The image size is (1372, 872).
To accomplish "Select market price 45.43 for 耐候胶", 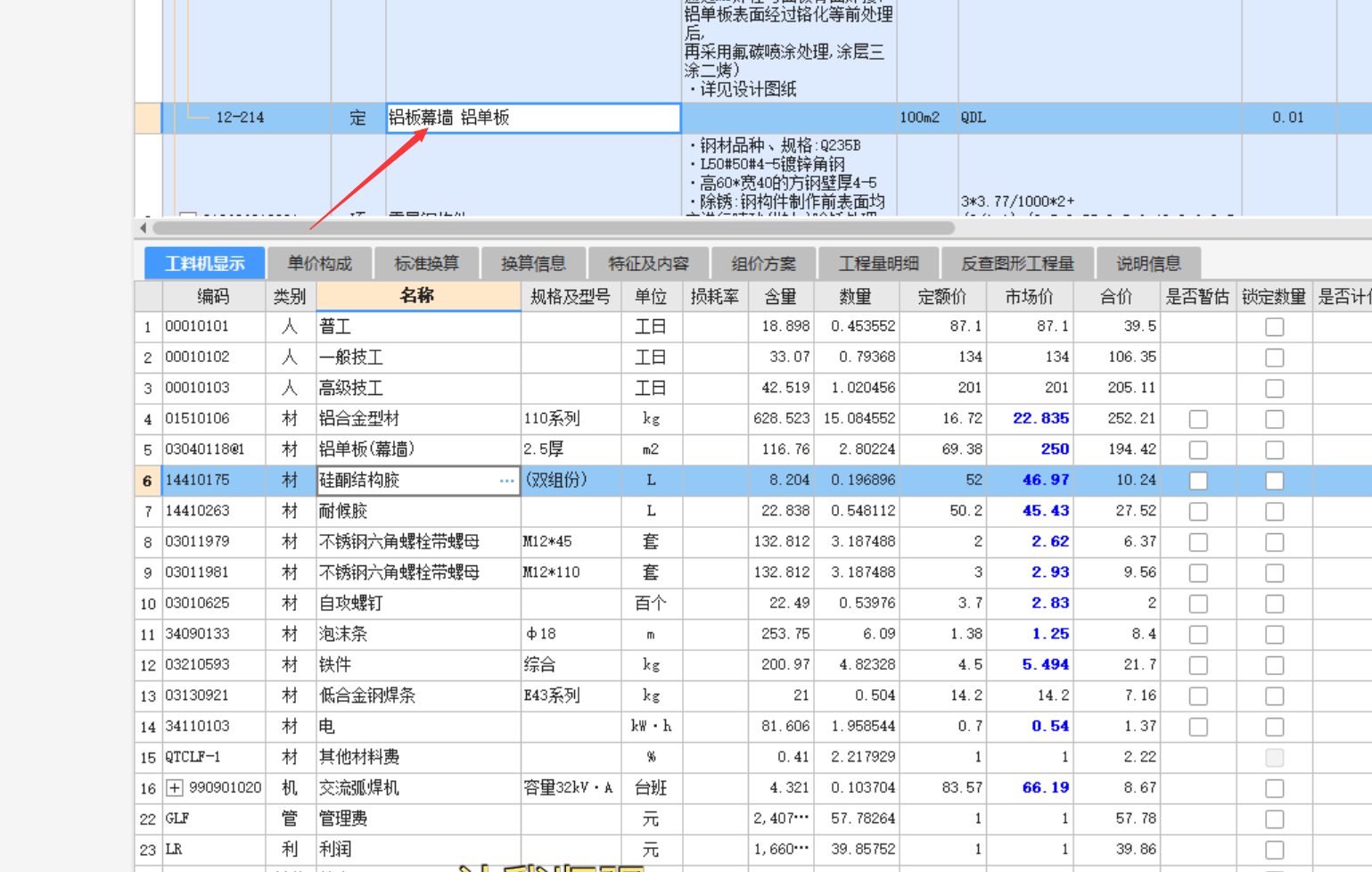I will point(1030,511).
